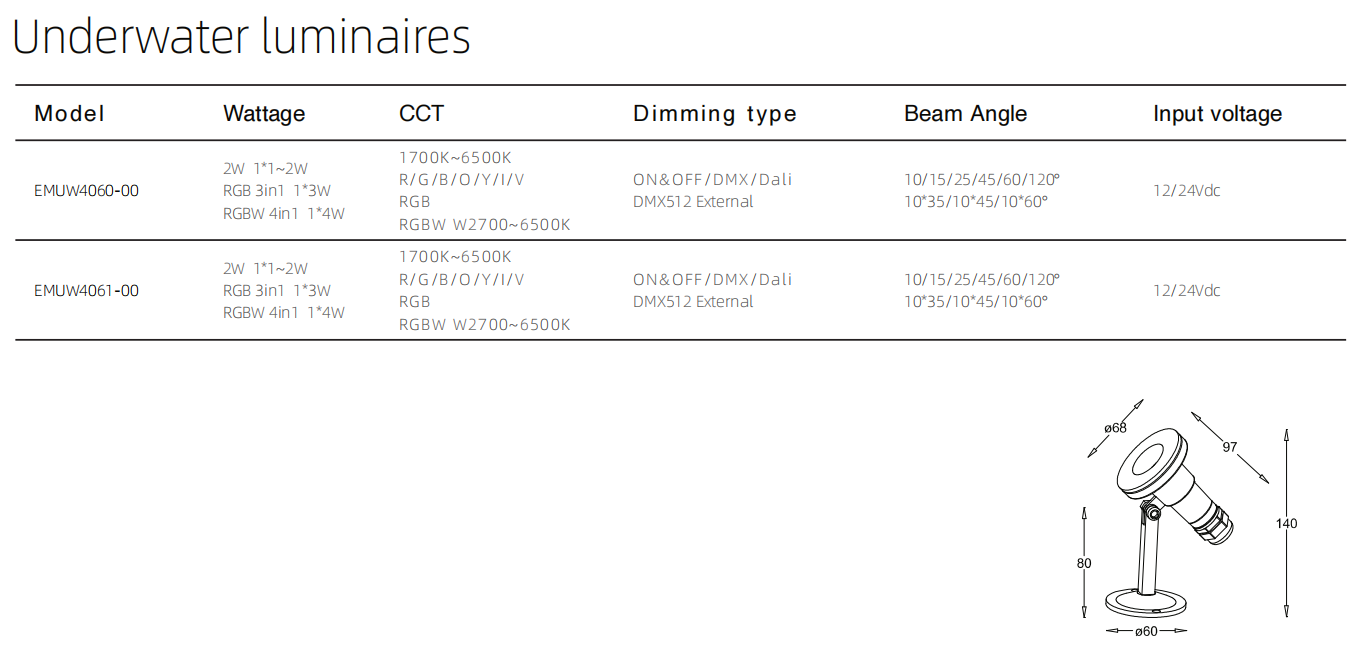Click 1700K~6500K CCT in second row
This screenshot has height=659, width=1356.
tap(455, 257)
